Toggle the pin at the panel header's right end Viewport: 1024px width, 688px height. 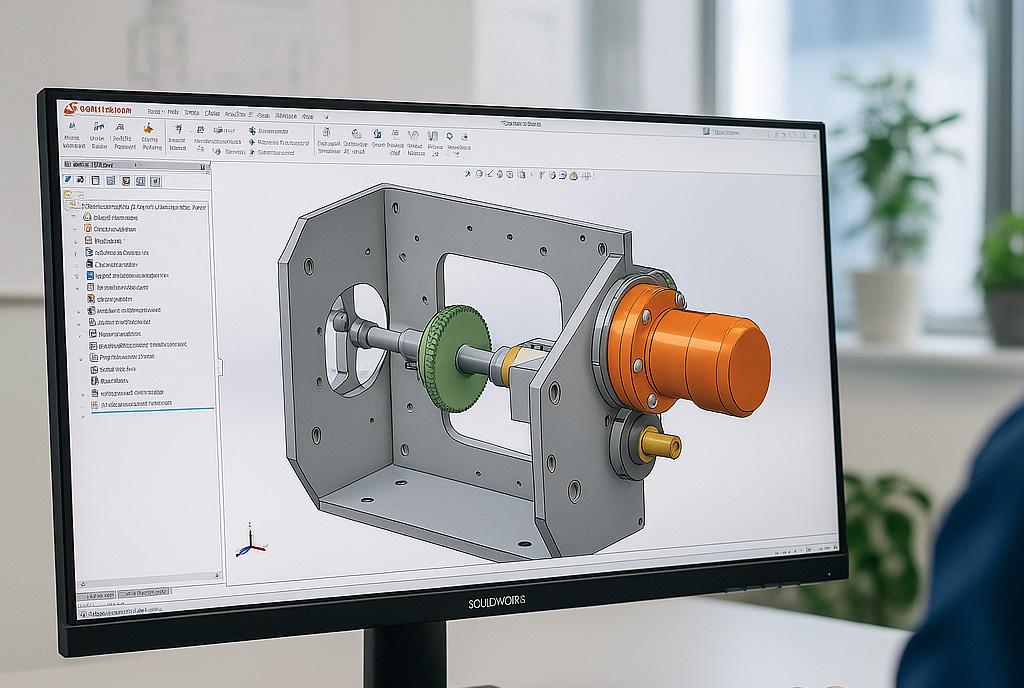coord(202,166)
